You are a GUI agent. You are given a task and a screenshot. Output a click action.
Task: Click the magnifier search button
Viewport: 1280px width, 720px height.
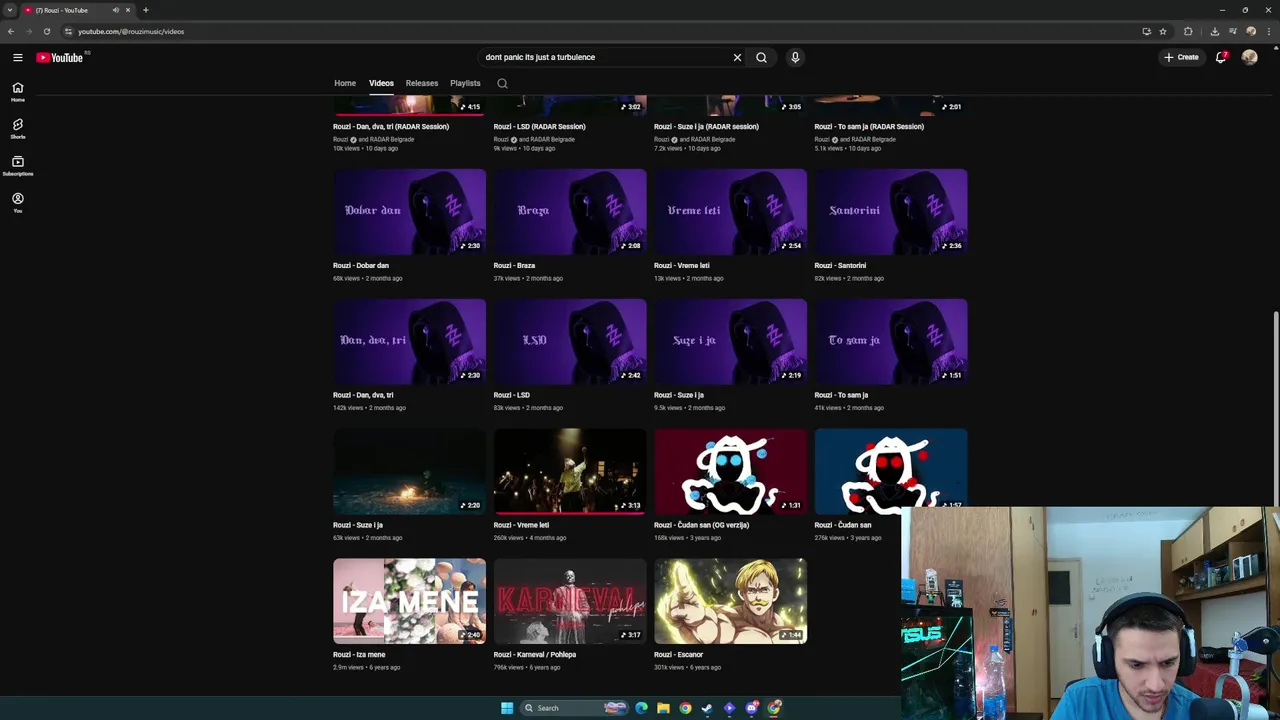[761, 57]
